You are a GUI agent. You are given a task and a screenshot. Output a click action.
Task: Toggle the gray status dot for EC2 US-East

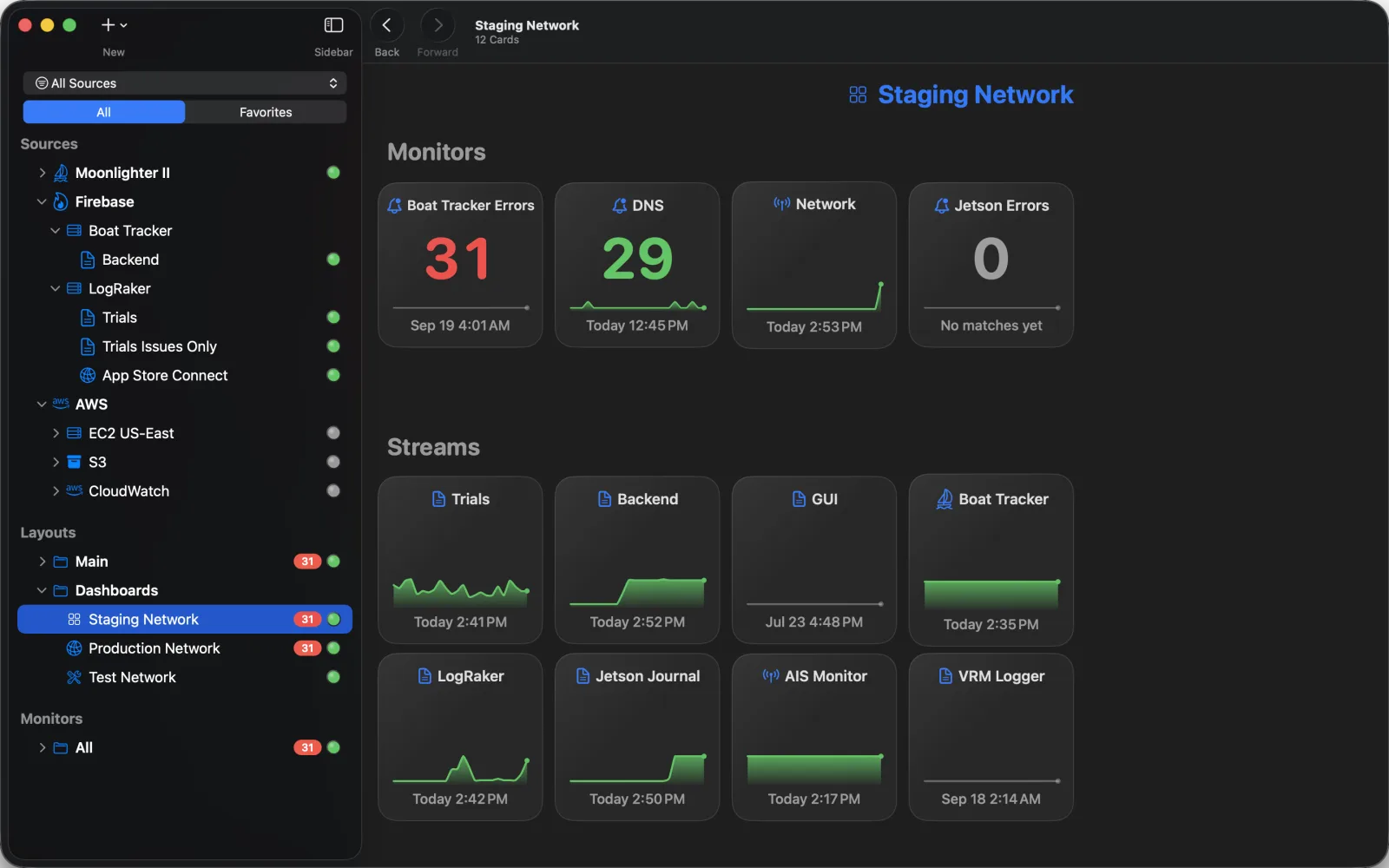coord(333,433)
